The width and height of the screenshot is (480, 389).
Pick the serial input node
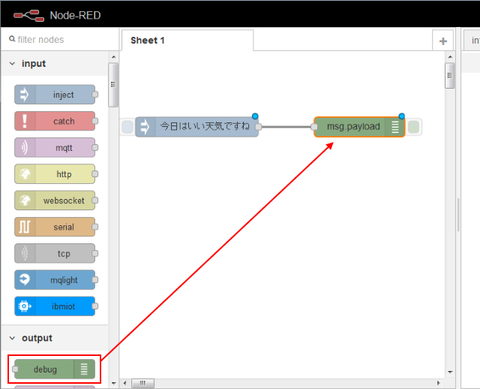[55, 227]
